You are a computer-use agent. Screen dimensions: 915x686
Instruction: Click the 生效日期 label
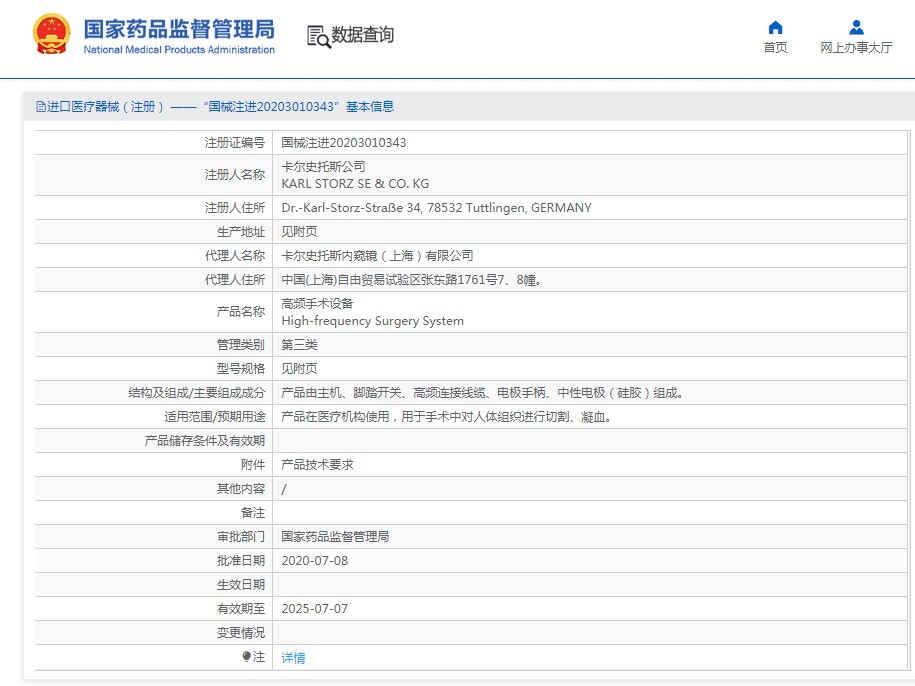(x=240, y=585)
